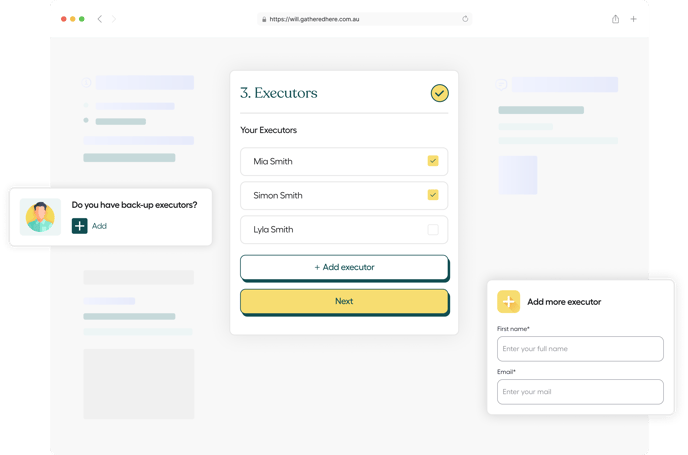The height and width of the screenshot is (455, 688).
Task: Click the browser URL address bar
Action: [360, 19]
